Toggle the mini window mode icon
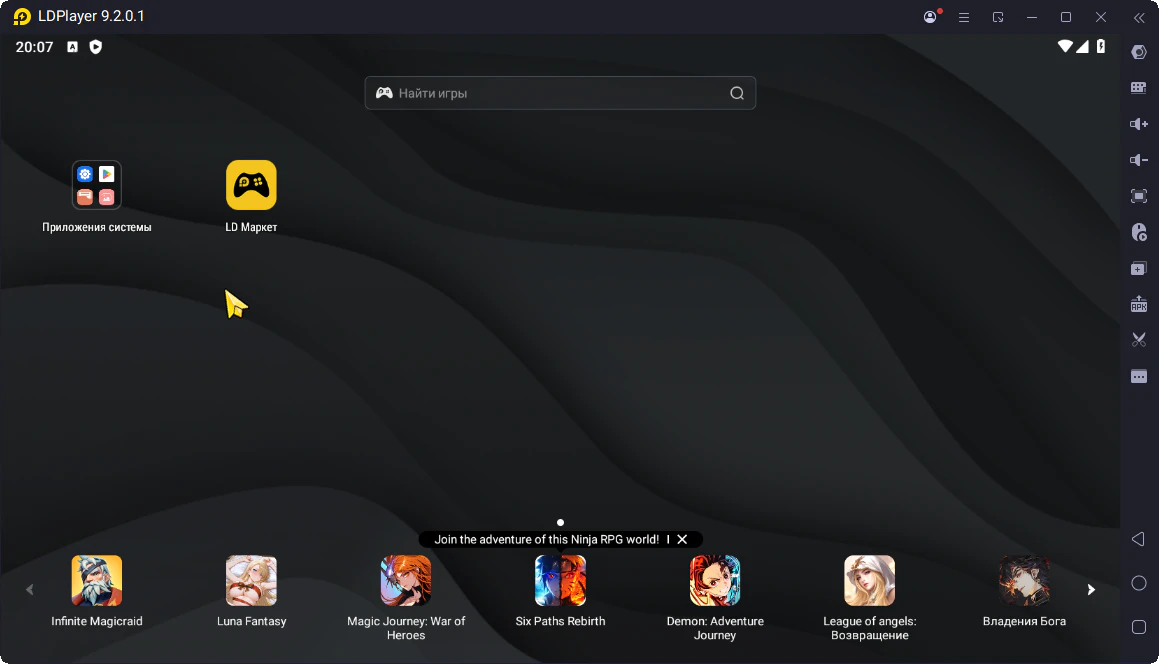 click(998, 17)
